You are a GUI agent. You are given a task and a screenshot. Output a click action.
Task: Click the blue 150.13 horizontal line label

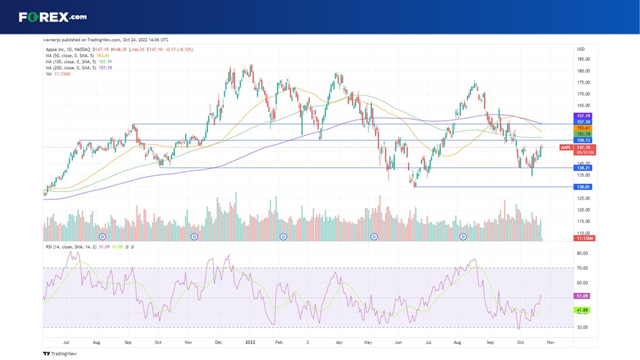583,140
